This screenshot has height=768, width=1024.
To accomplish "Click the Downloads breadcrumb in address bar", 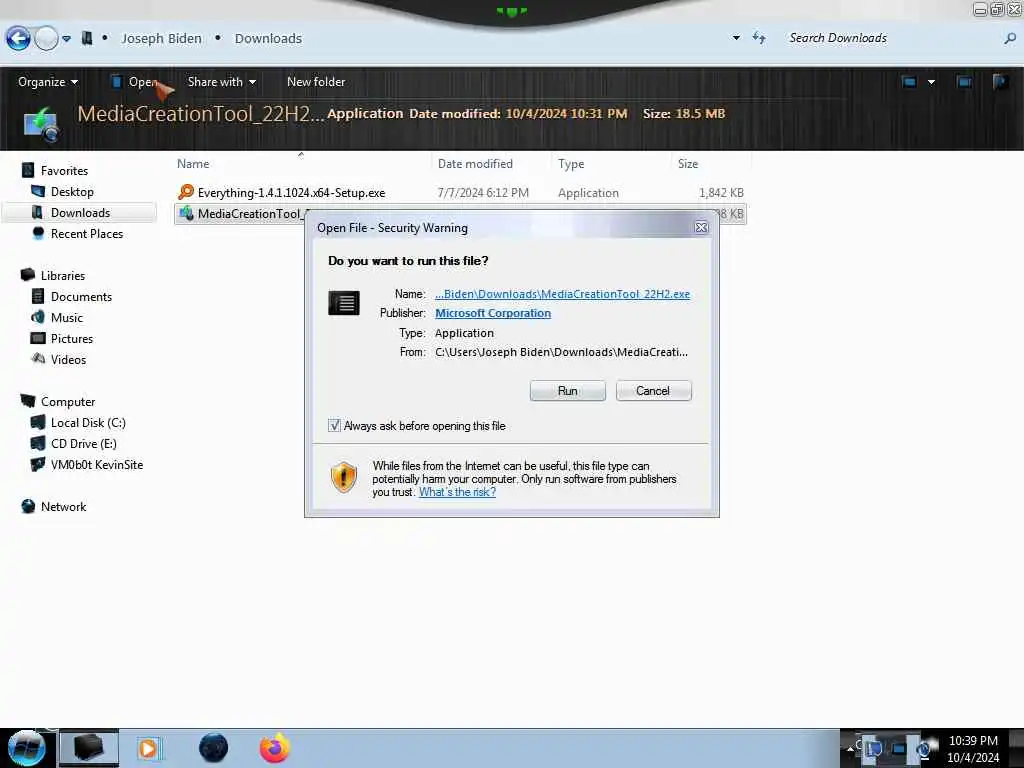I will pos(268,39).
